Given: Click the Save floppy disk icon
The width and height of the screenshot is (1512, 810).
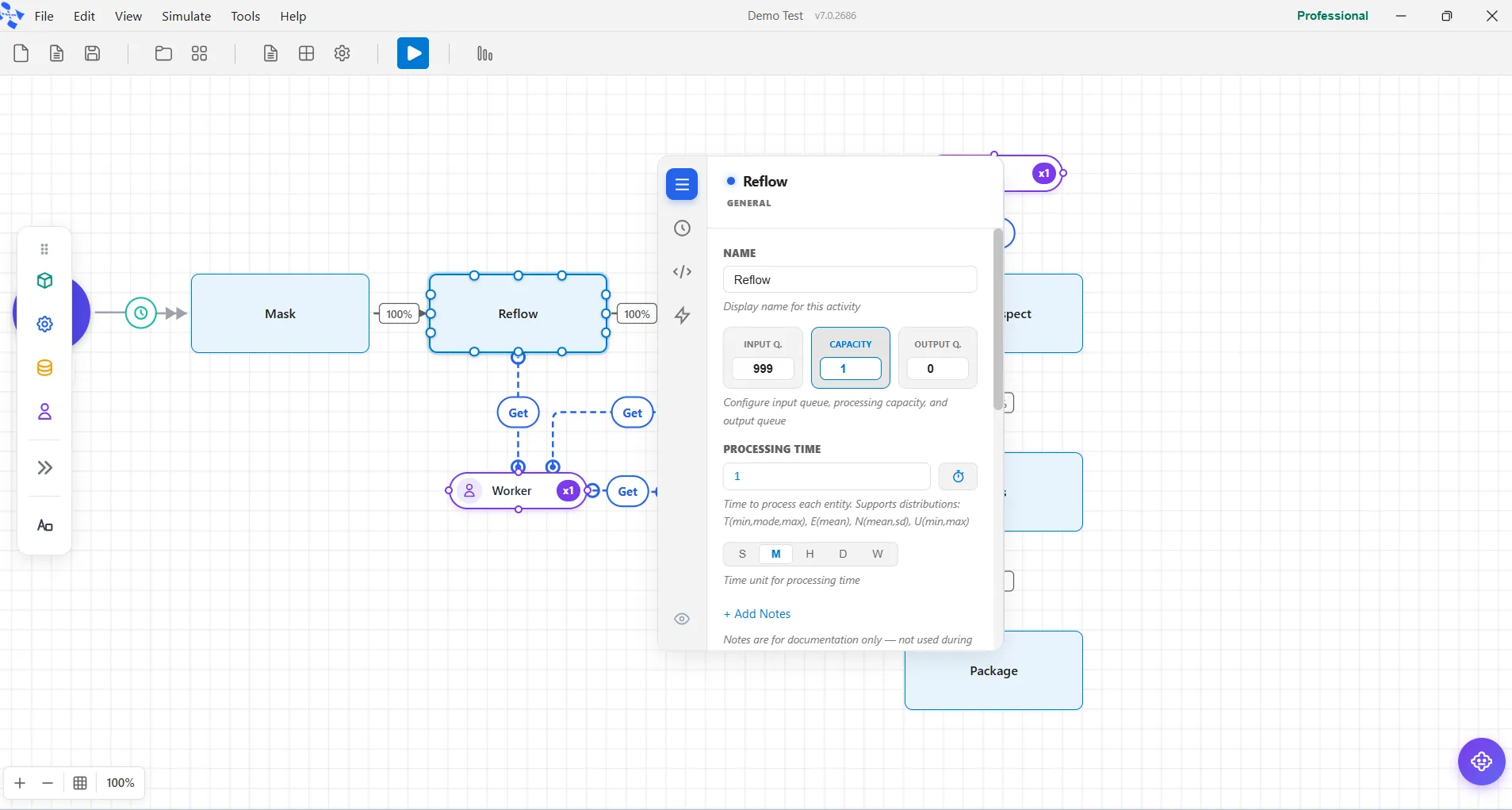Looking at the screenshot, I should 93,53.
